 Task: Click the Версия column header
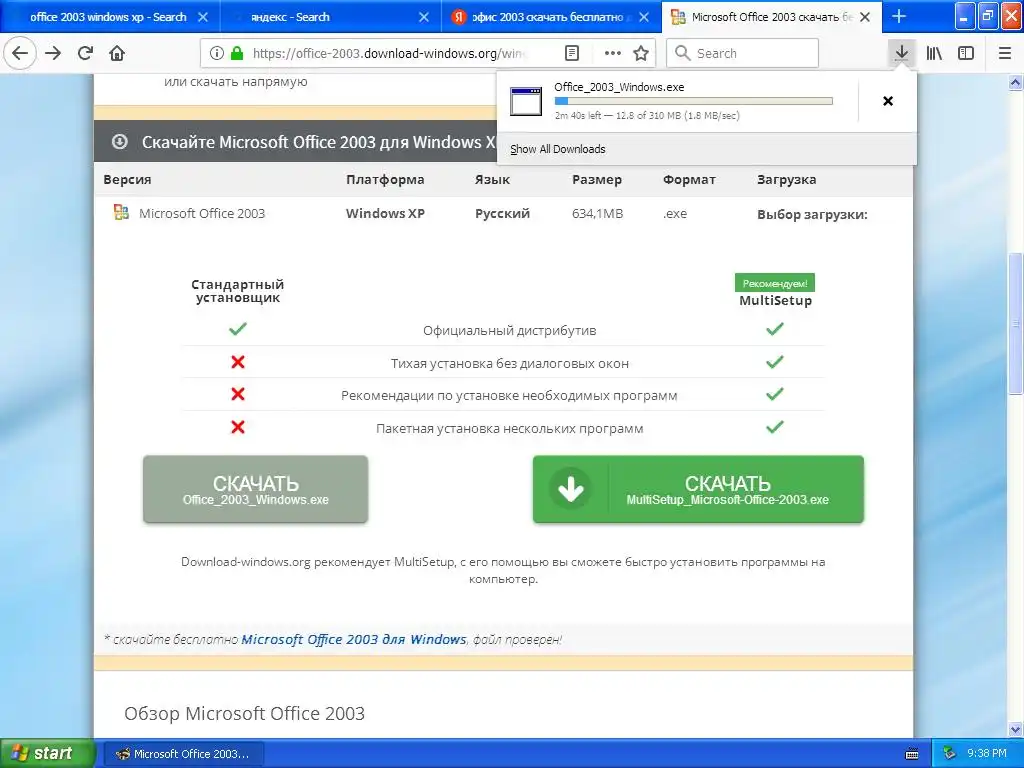pyautogui.click(x=127, y=180)
